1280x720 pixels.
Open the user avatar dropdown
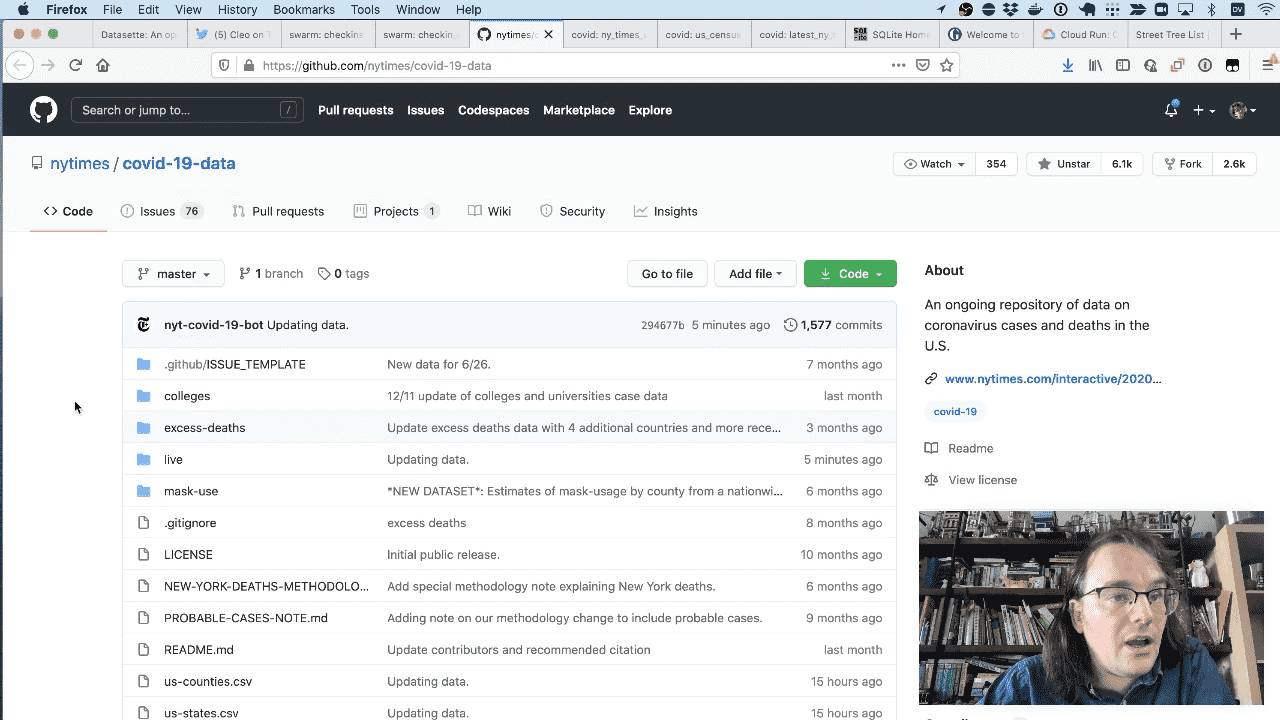tap(1243, 110)
